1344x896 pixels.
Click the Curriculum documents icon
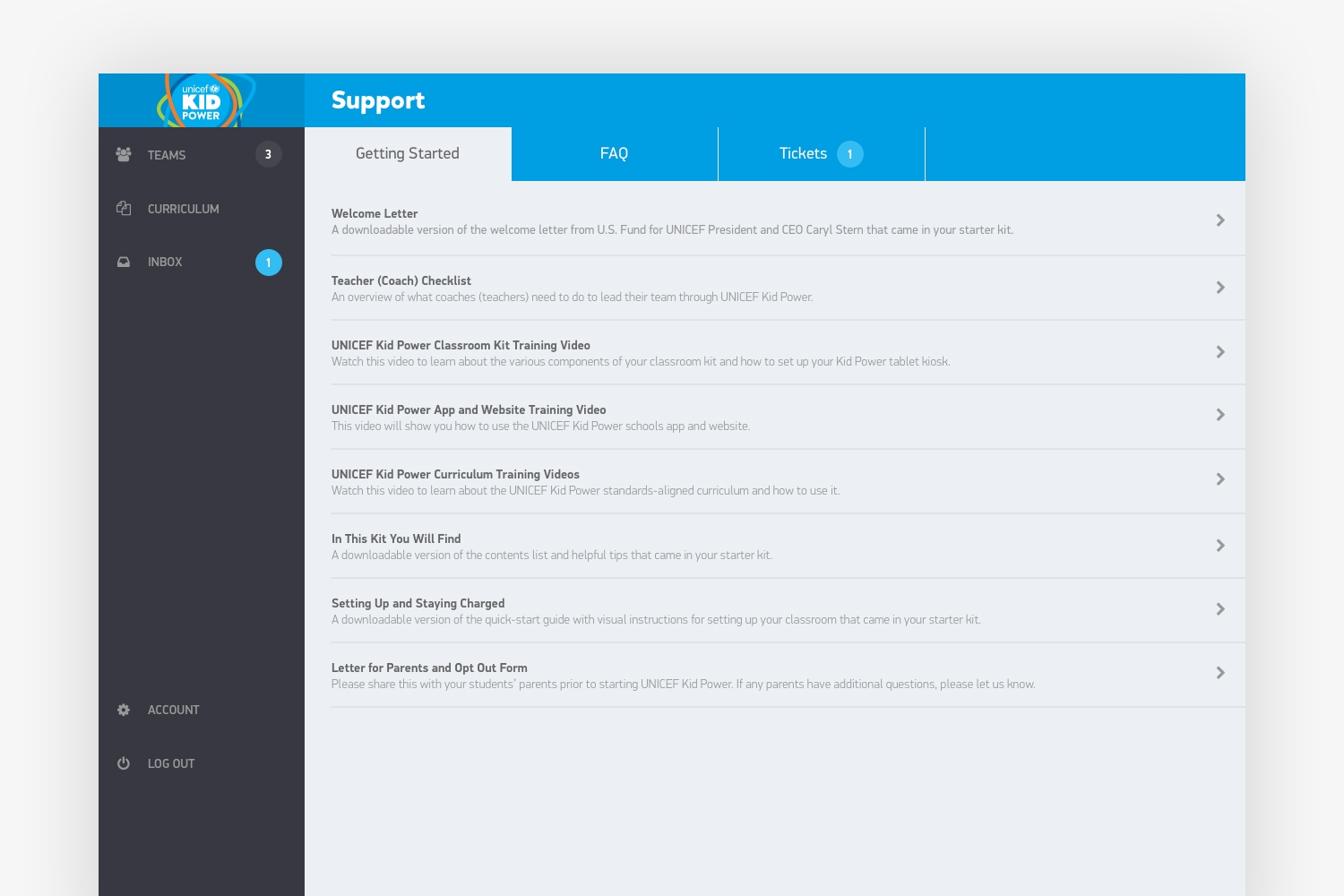point(124,208)
